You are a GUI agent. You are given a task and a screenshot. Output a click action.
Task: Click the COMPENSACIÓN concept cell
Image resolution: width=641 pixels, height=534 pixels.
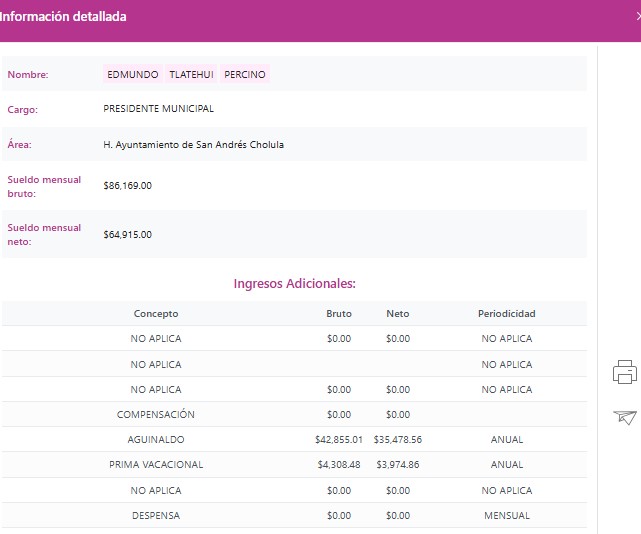point(156,415)
